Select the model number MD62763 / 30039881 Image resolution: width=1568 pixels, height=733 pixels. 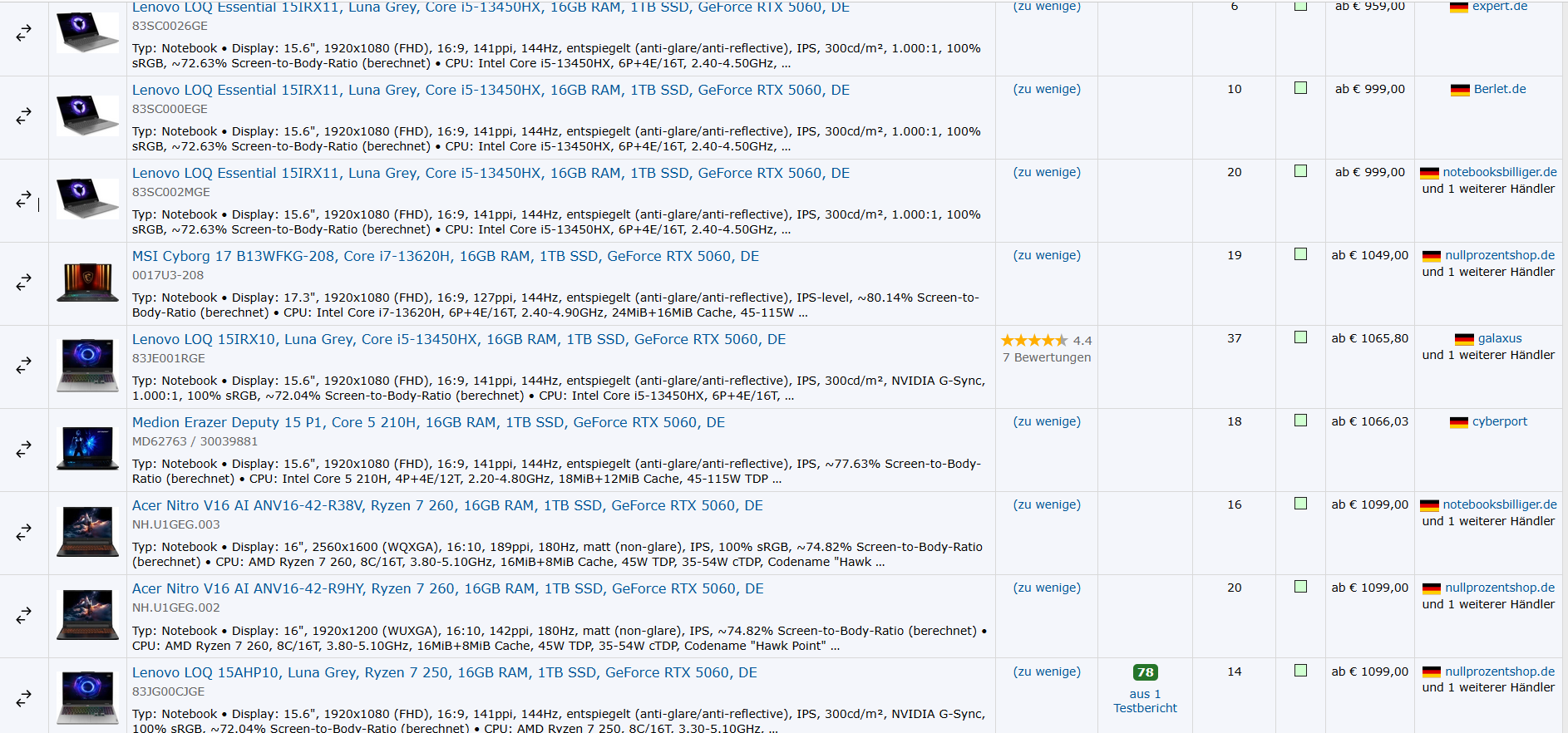[x=195, y=441]
